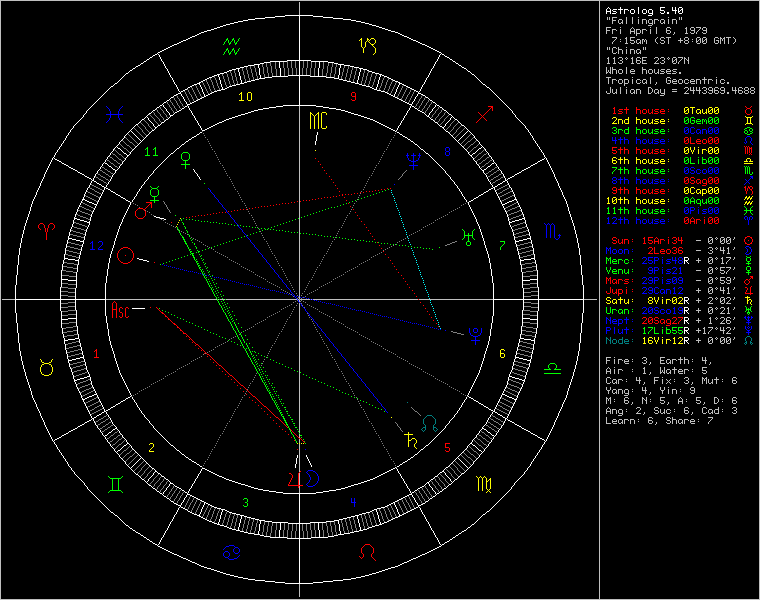
Task: Click house number 2 in wheel
Action: (x=152, y=448)
